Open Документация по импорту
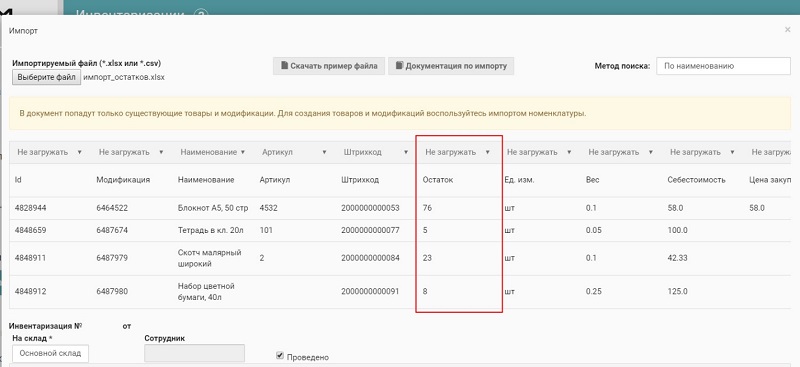The height and width of the screenshot is (367, 800). (x=451, y=66)
